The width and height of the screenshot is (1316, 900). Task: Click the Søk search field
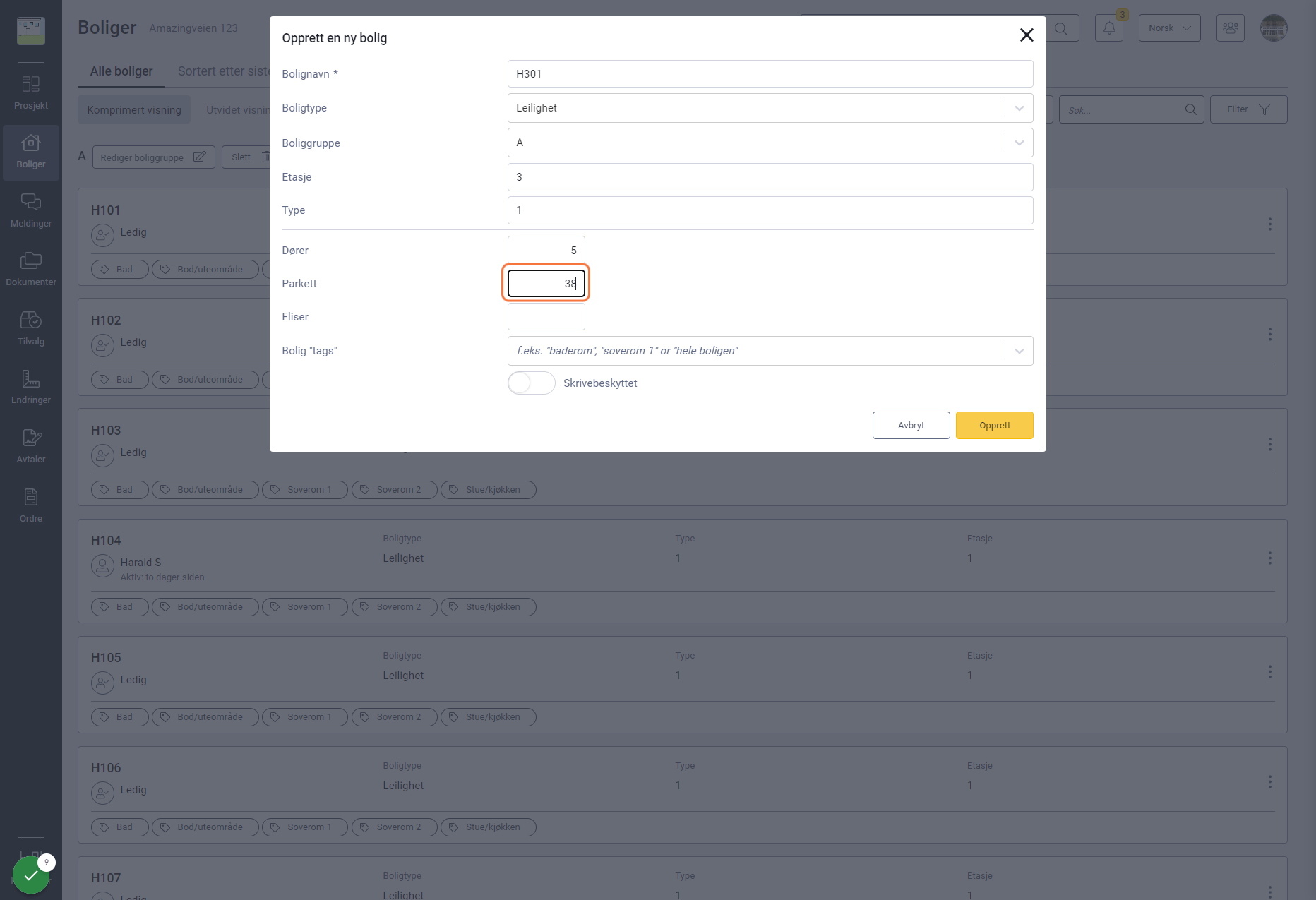click(x=1131, y=110)
